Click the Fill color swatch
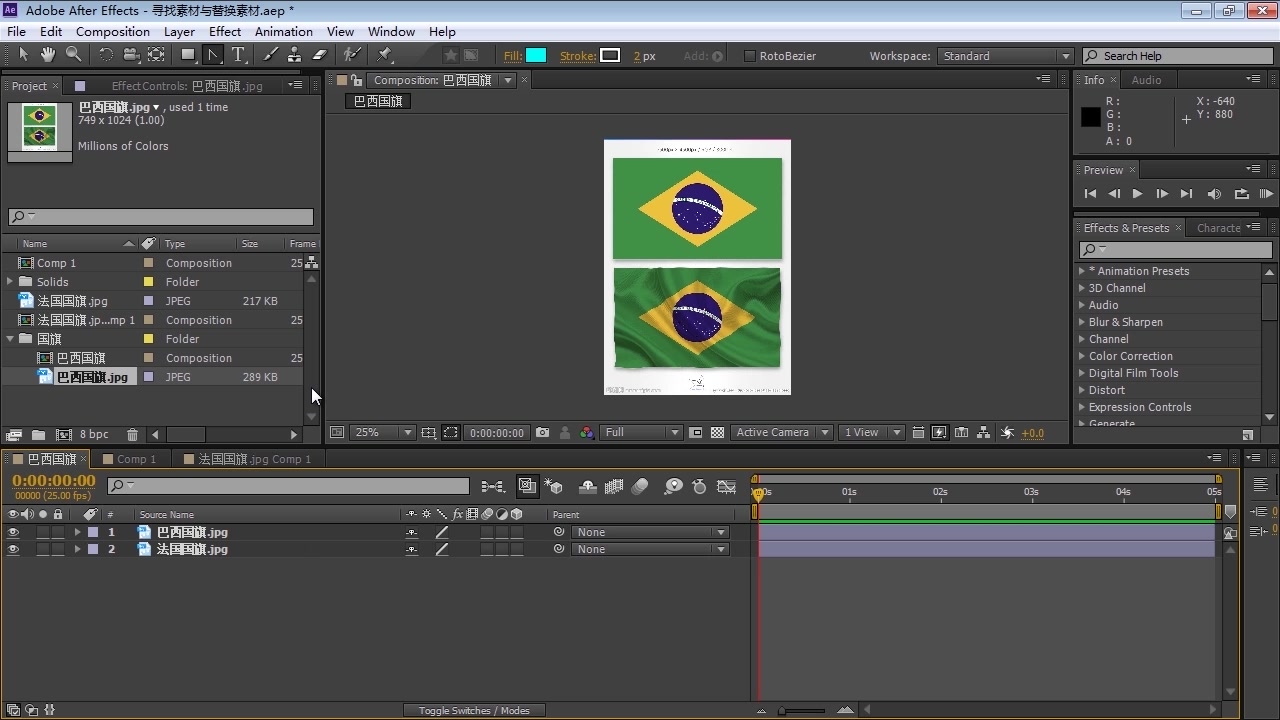1280x720 pixels. click(x=536, y=56)
